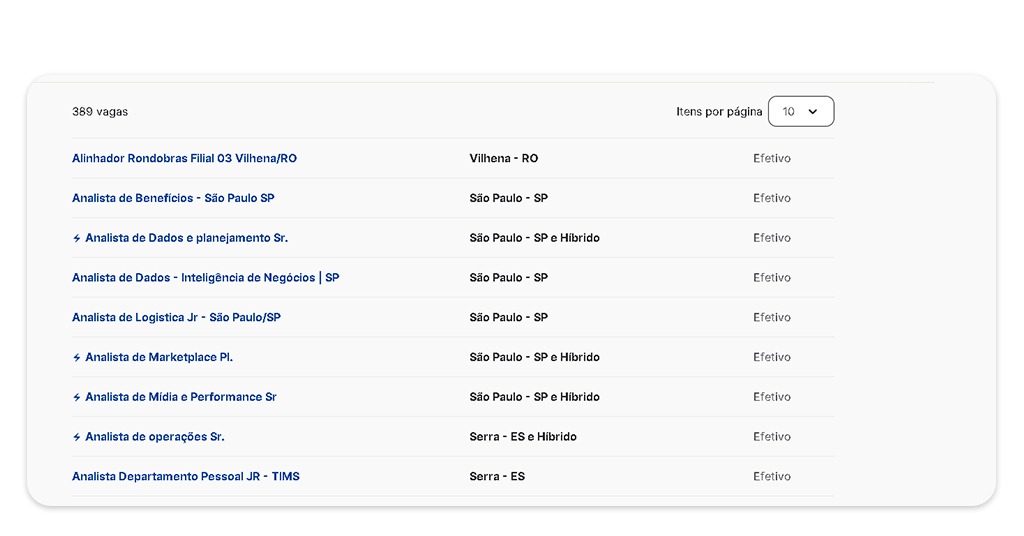The height and width of the screenshot is (536, 1024).
Task: Click the chevron arrow in the page-size selector
Action: tap(812, 112)
